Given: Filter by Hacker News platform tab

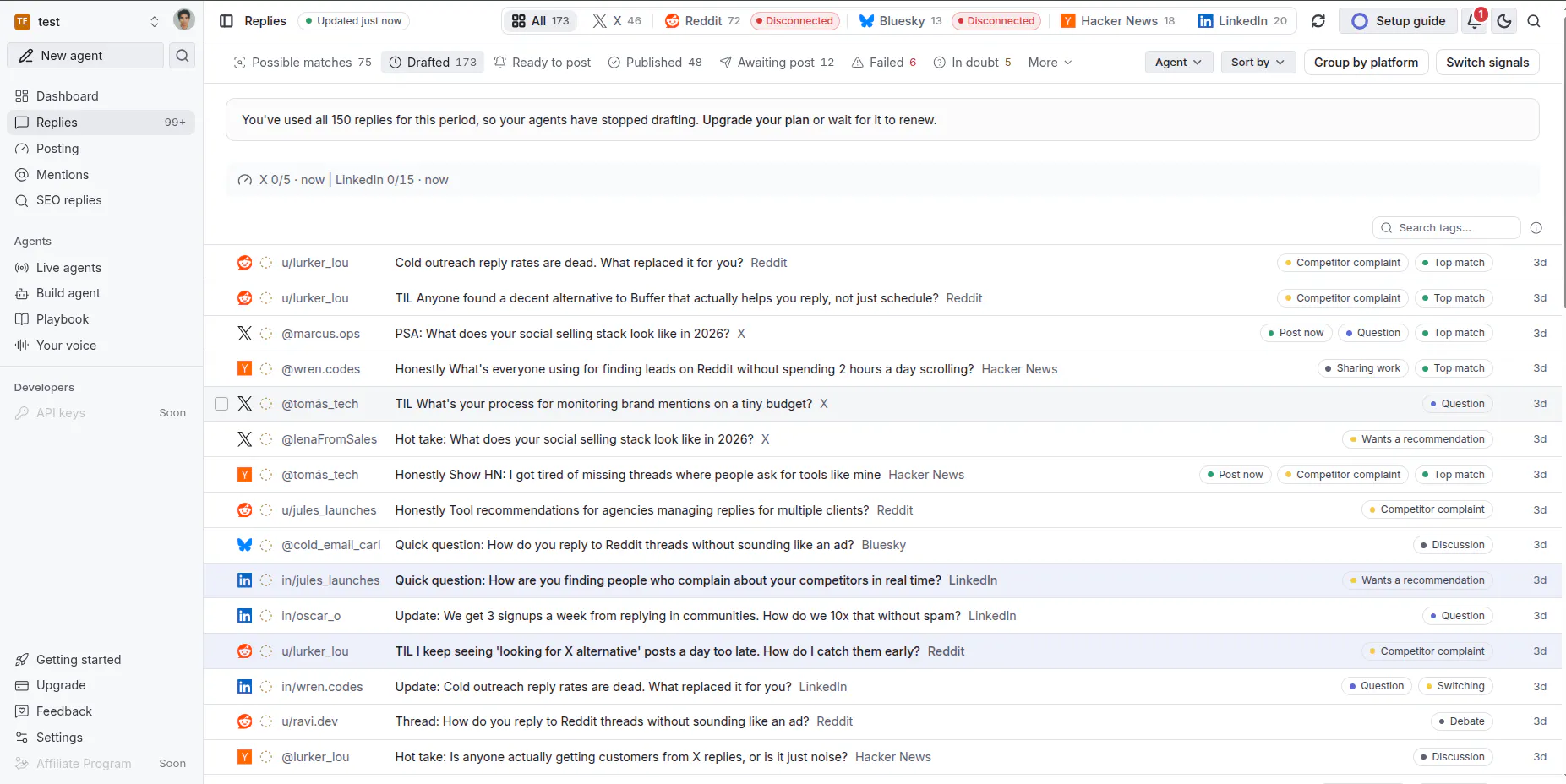Looking at the screenshot, I should tap(1117, 21).
